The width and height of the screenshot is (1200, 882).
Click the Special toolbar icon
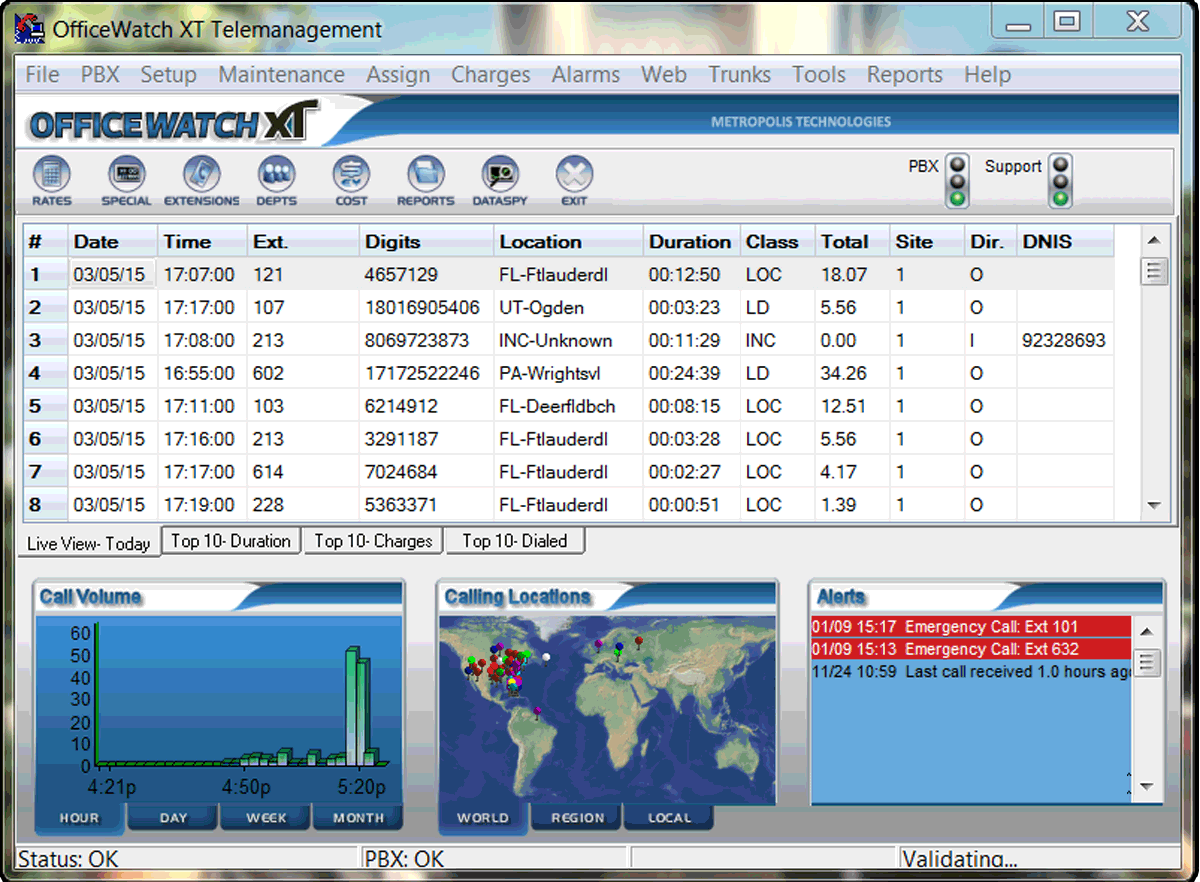126,175
